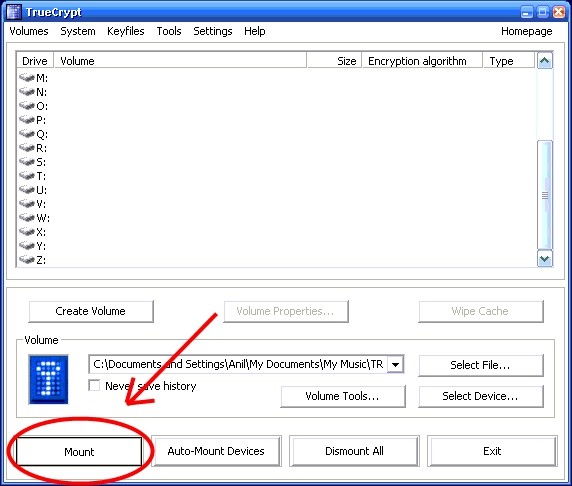Screen dimensions: 572x486
Task: Open the Help menu
Action: [x=255, y=31]
